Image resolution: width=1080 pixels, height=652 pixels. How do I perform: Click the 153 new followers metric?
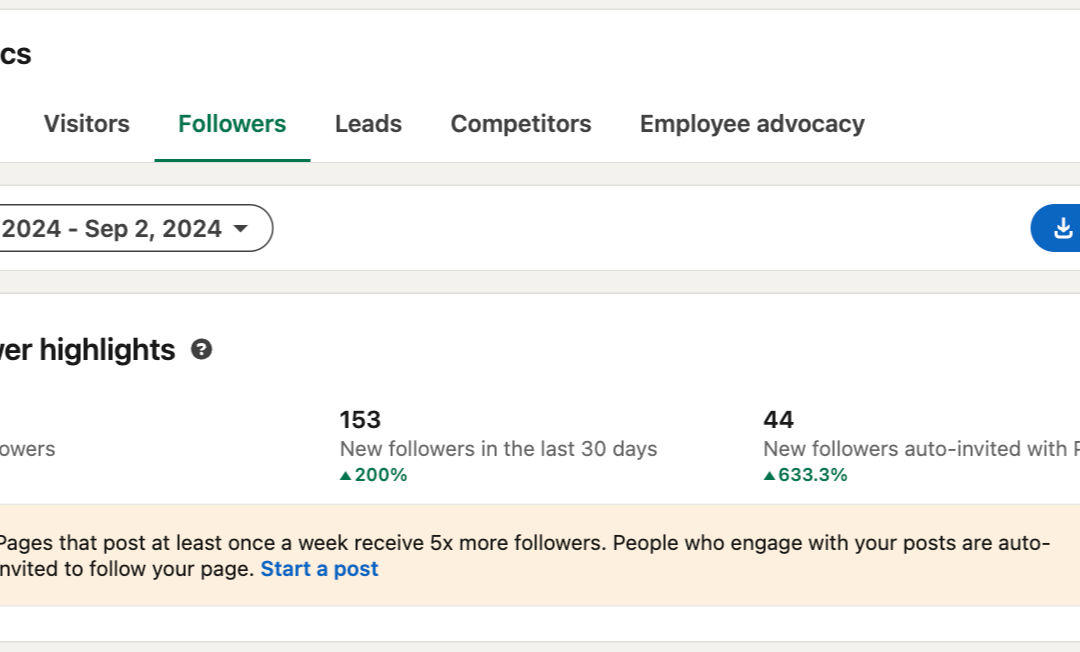[360, 419]
